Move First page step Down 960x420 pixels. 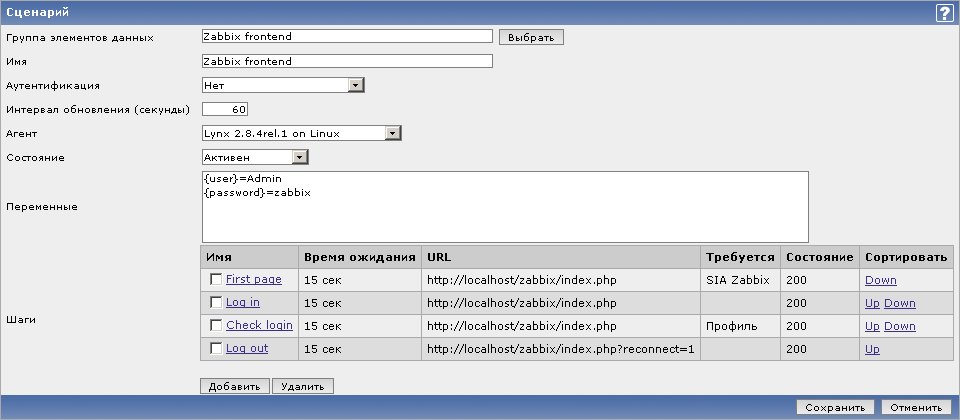[880, 280]
